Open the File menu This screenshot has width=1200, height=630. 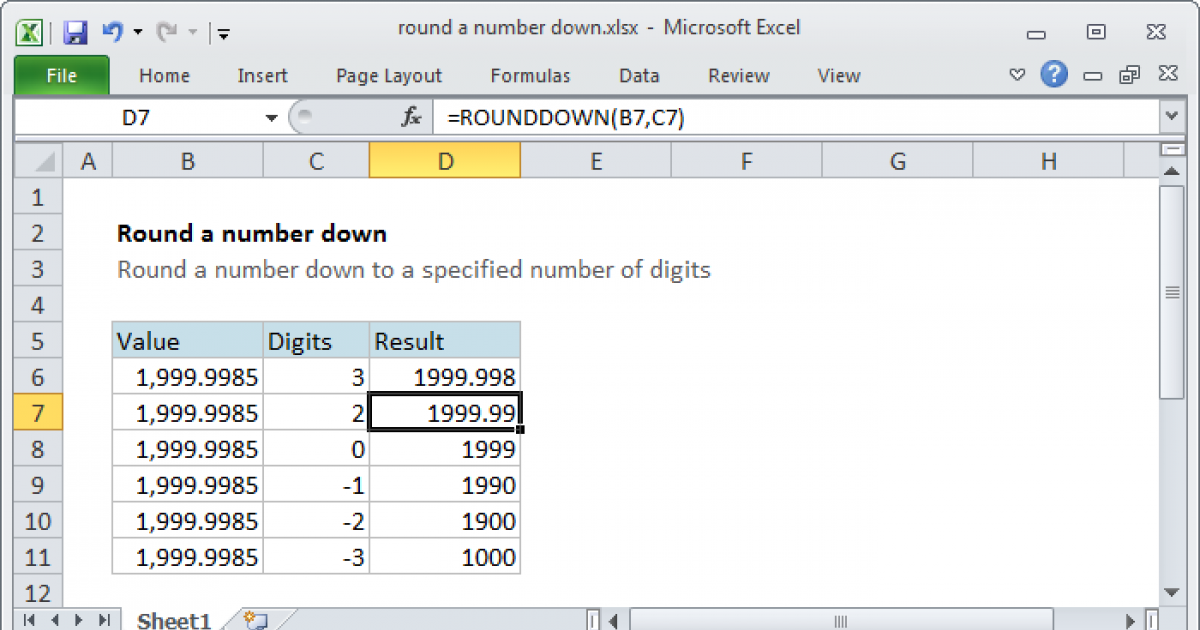60,75
